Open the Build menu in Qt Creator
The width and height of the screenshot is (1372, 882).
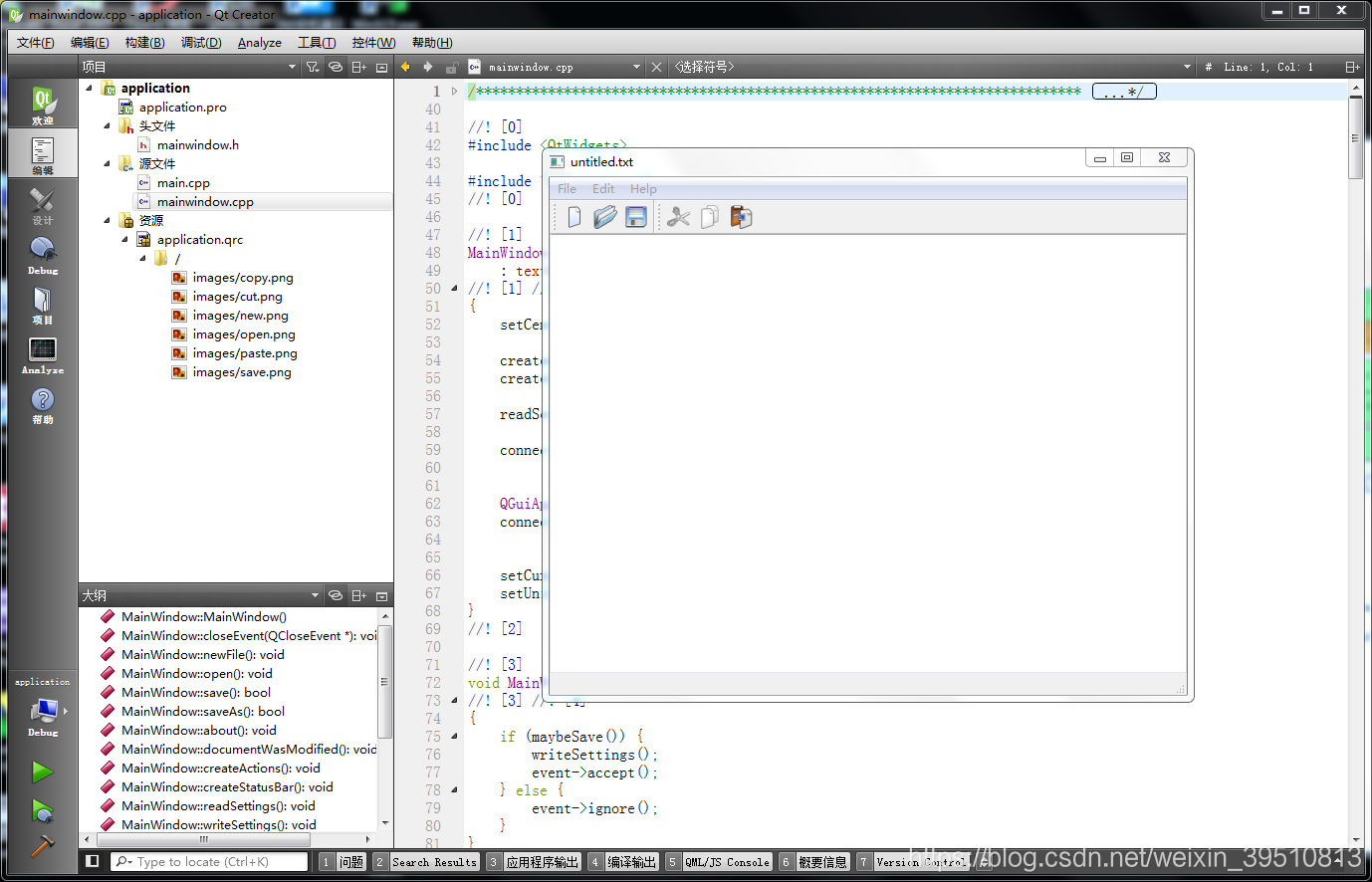pos(145,43)
